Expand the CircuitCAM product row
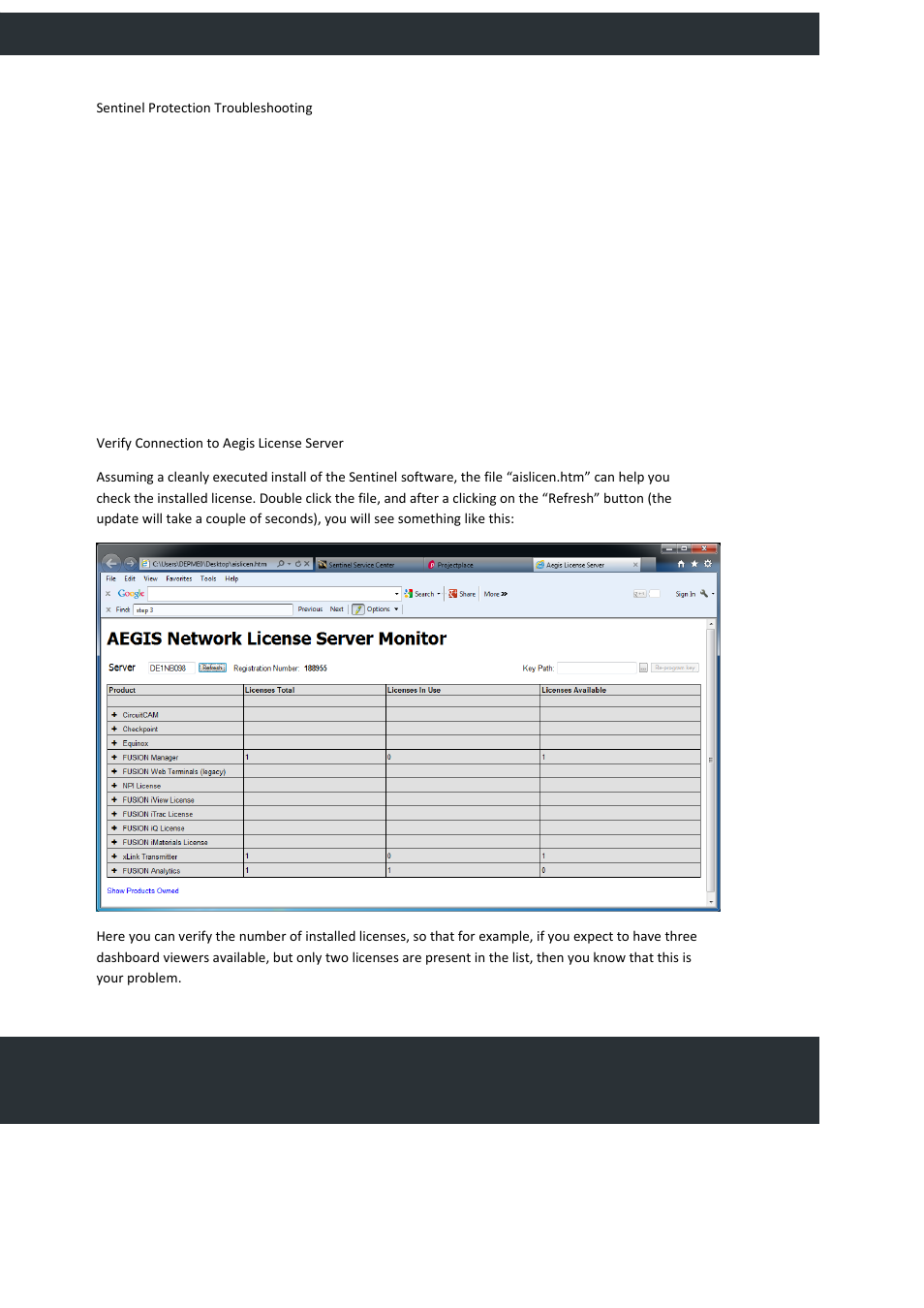This screenshot has width=924, height=1308. click(114, 715)
